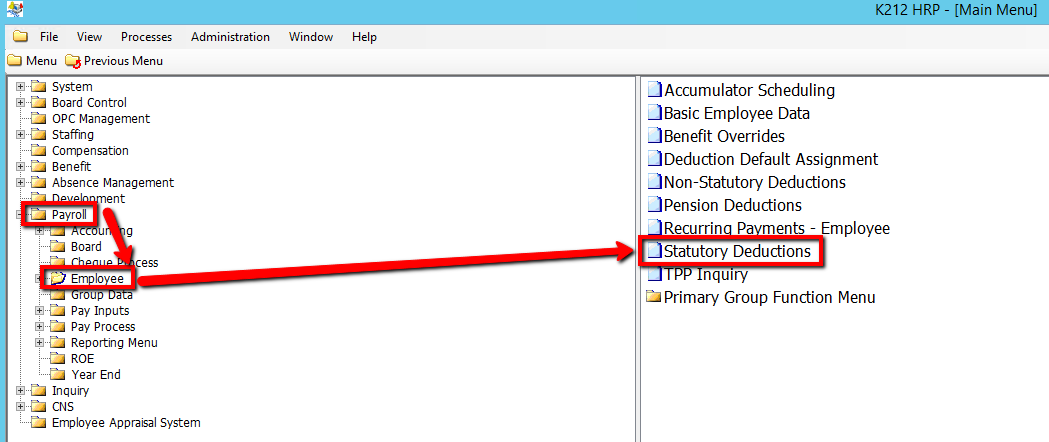Image resolution: width=1049 pixels, height=442 pixels.
Task: Expand the System tree node
Action: 21,87
